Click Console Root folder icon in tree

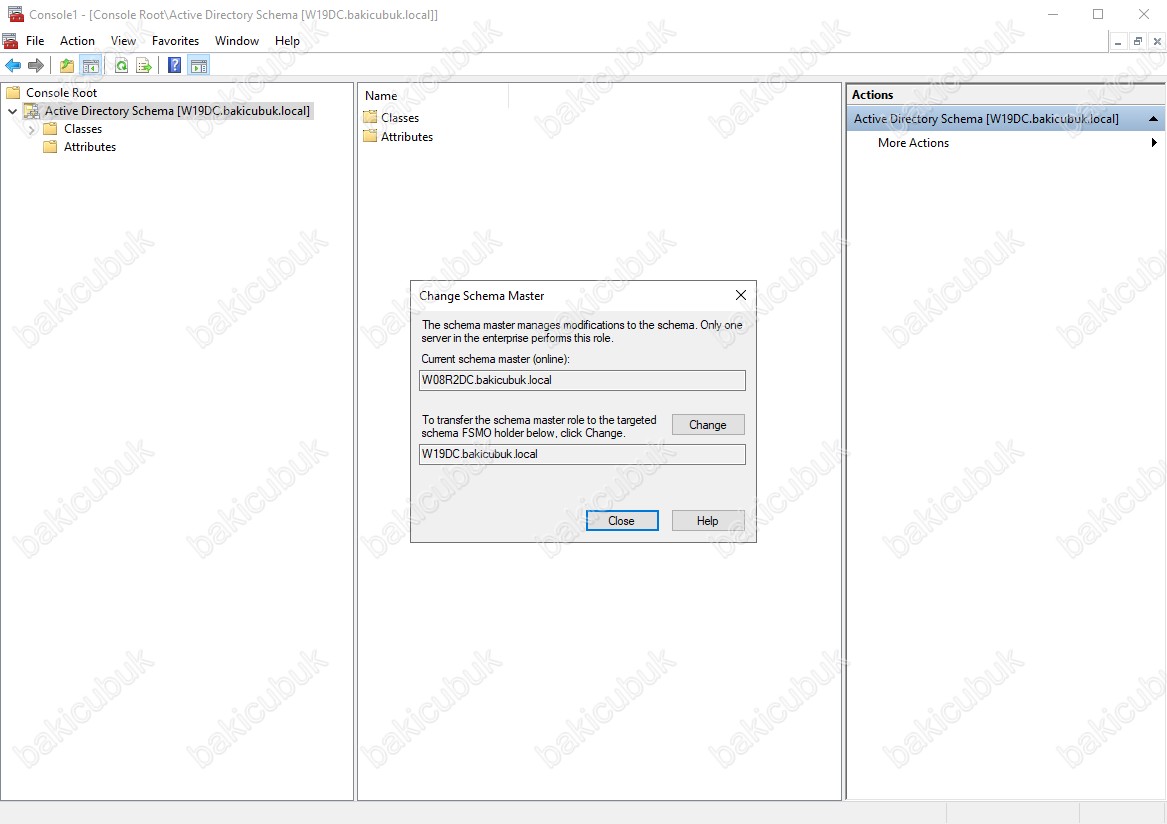13,92
